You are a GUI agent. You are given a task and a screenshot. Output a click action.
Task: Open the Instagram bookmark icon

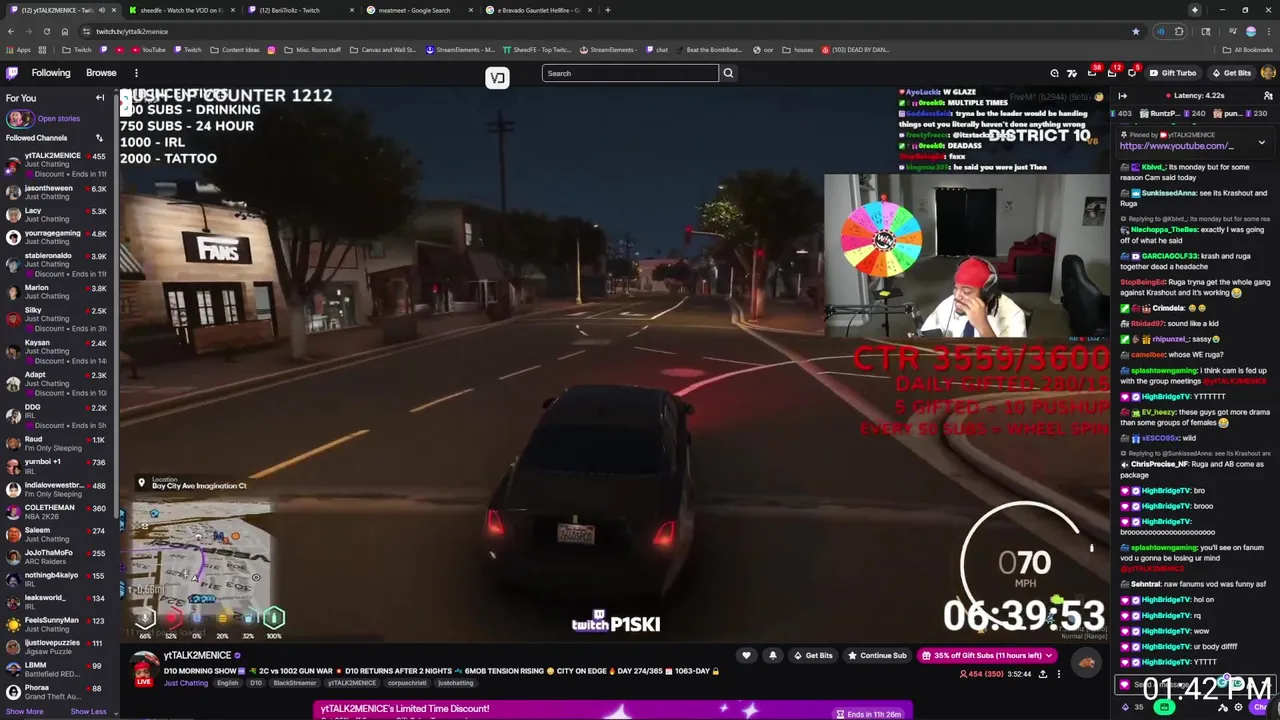(x=271, y=50)
